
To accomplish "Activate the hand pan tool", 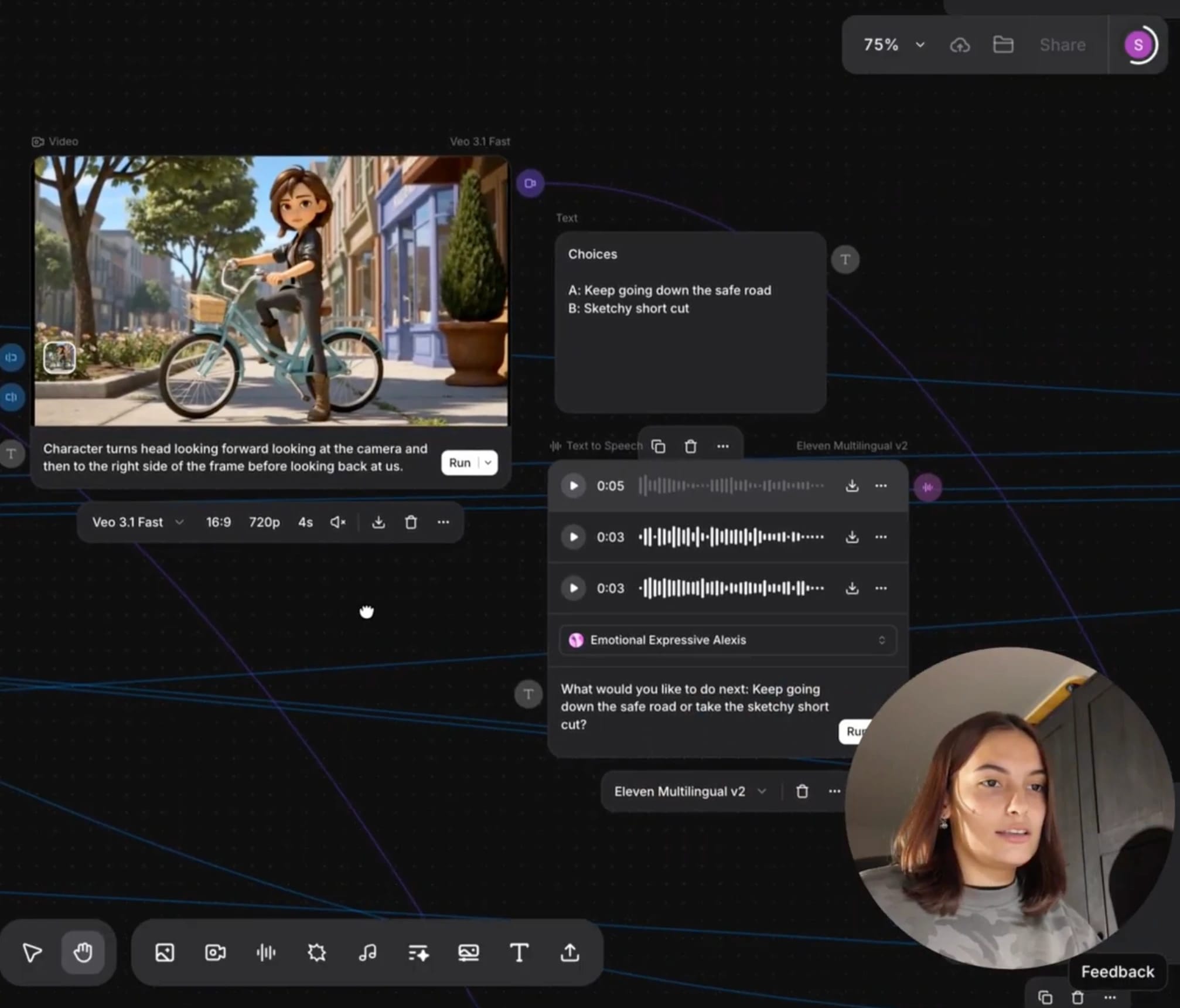I will click(83, 952).
